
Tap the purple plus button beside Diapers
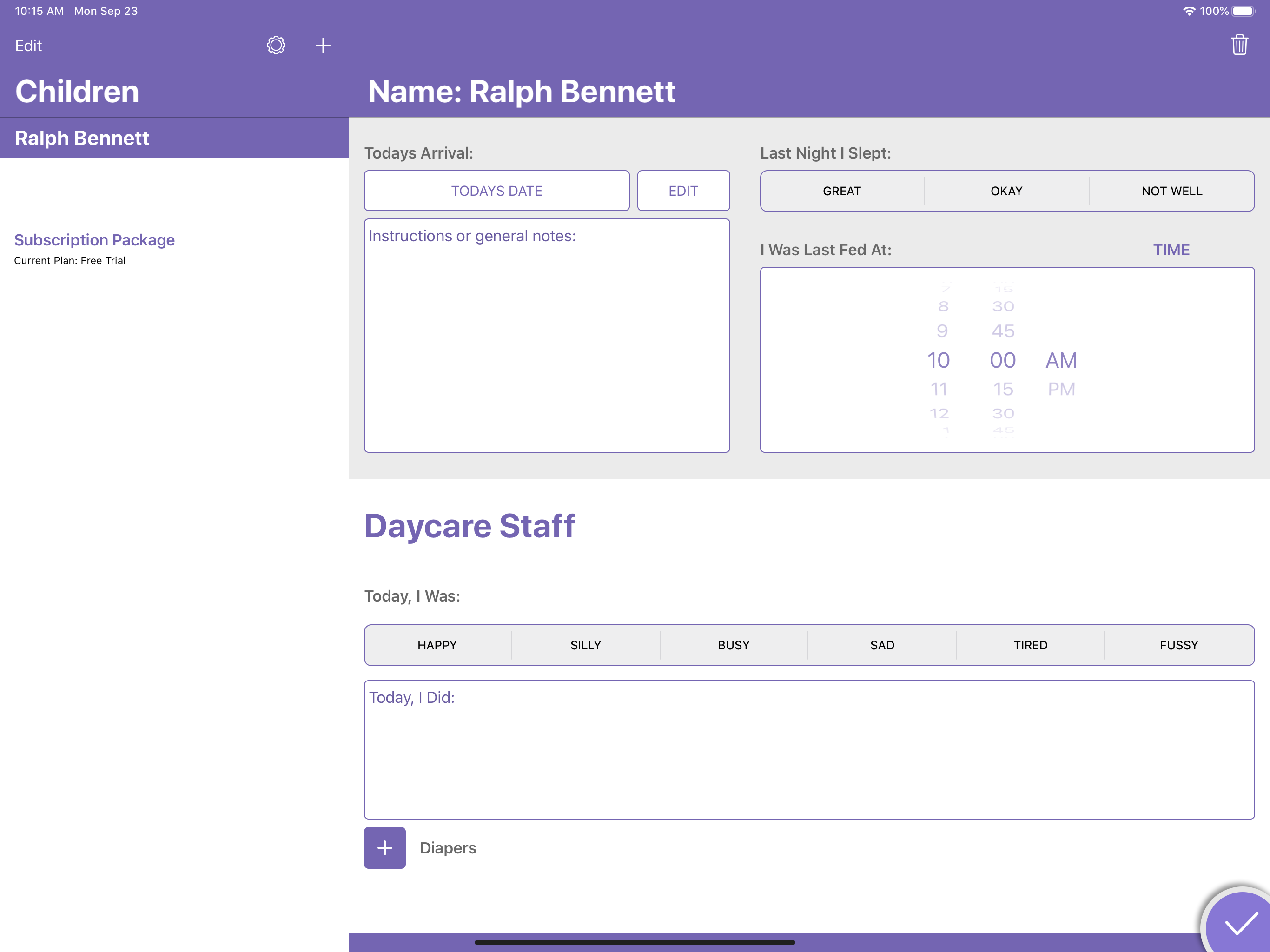[385, 847]
